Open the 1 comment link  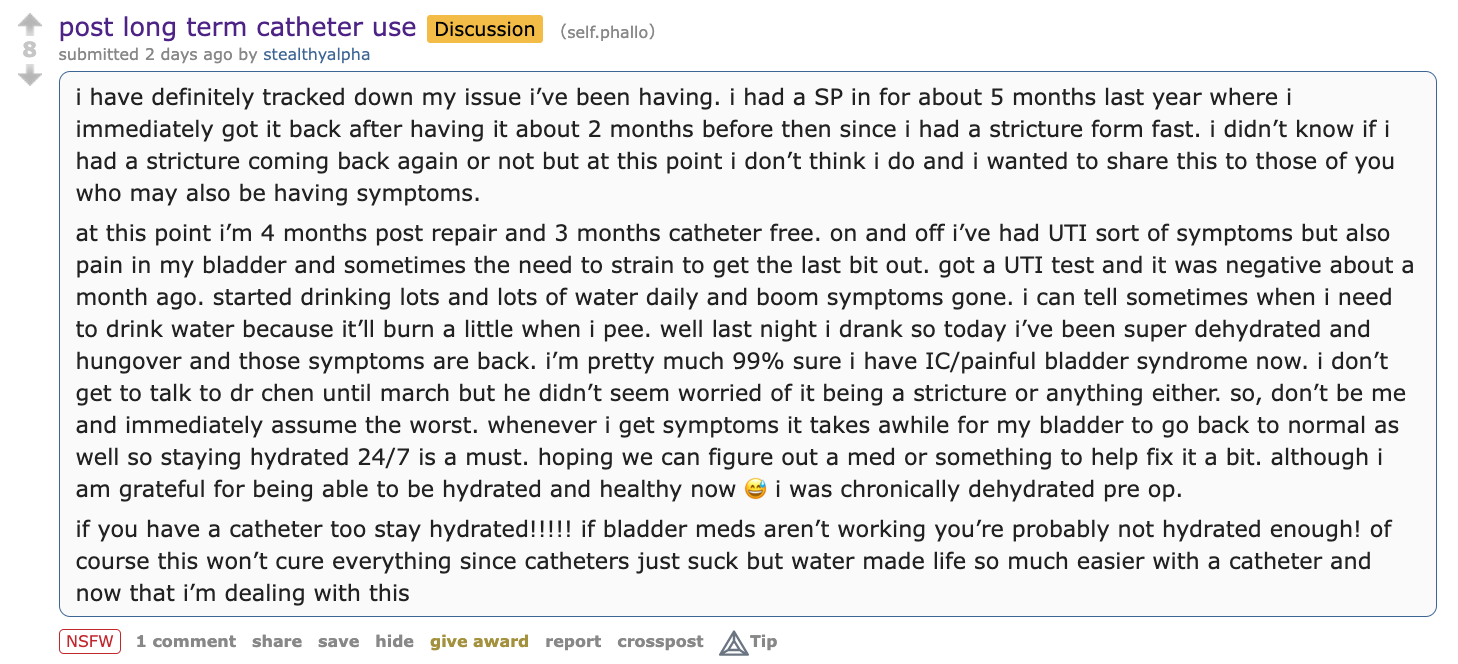point(186,641)
